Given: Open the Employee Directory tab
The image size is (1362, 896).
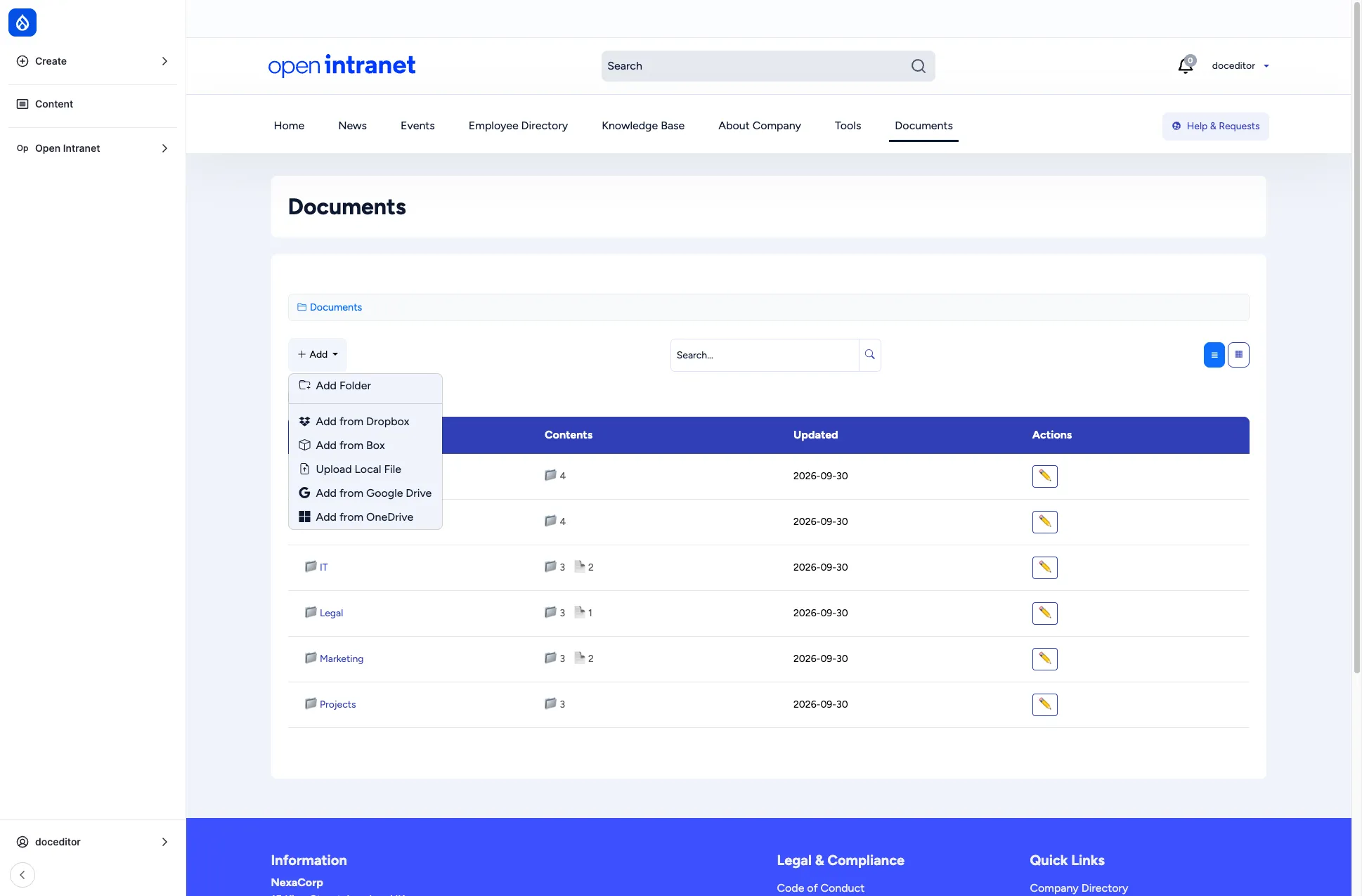Looking at the screenshot, I should coord(518,126).
